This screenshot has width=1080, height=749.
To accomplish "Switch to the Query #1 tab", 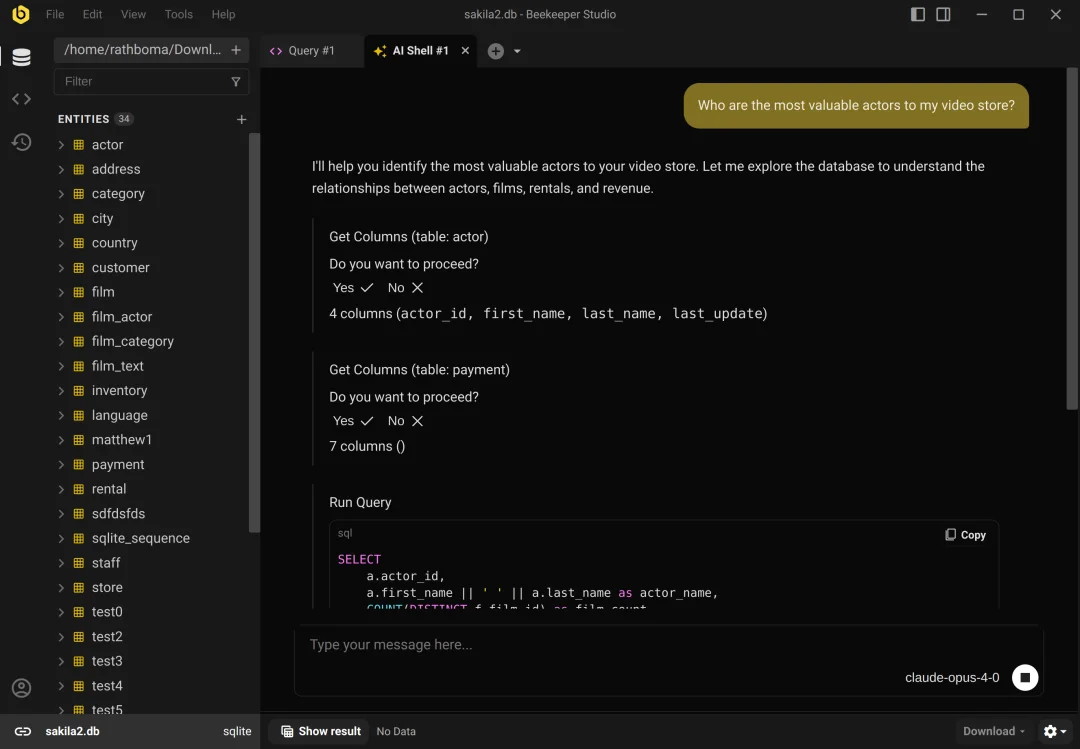I will point(311,51).
